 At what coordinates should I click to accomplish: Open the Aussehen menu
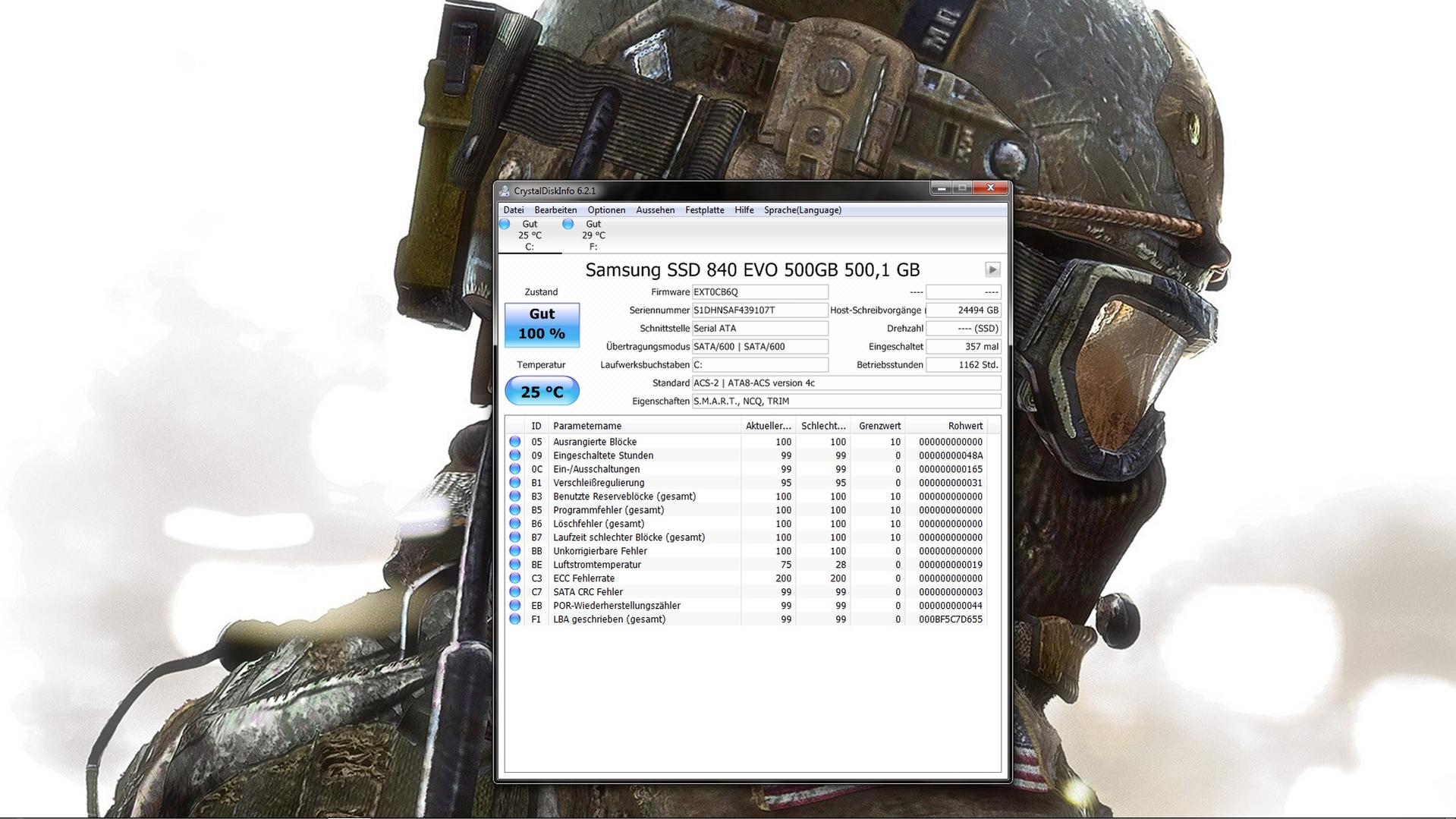coord(656,210)
